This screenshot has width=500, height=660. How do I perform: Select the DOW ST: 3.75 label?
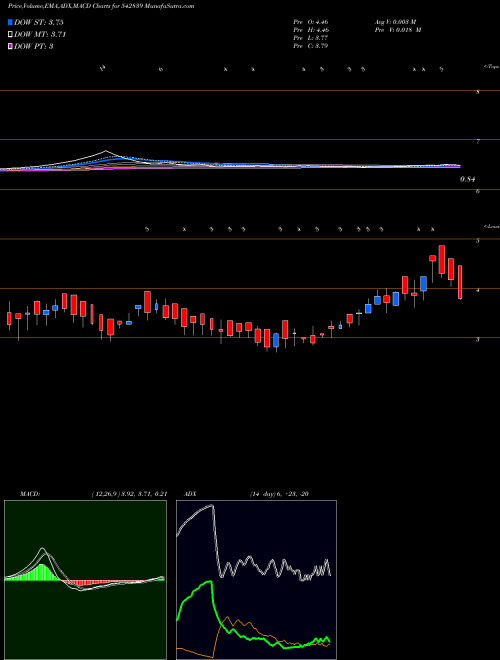click(x=39, y=22)
